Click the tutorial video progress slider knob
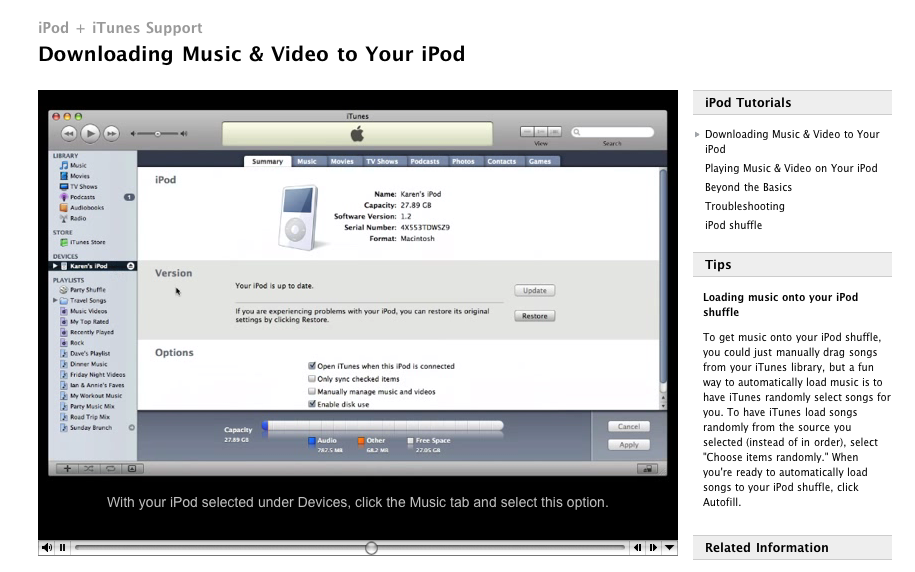The height and width of the screenshot is (572, 915). pyautogui.click(x=371, y=548)
